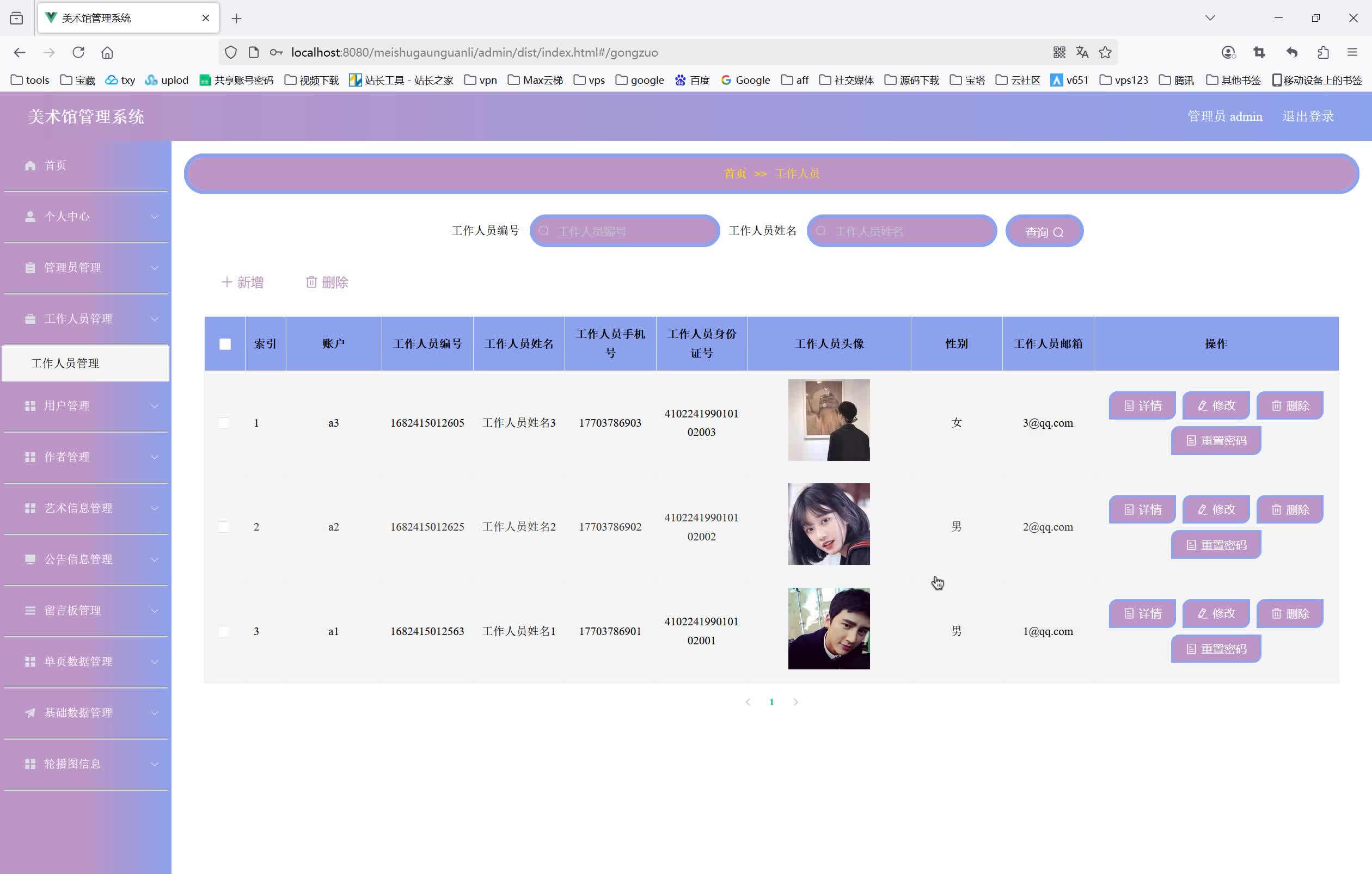Open the 基础数据管理 sidebar menu
Screen dimensions: 1372x874
pyautogui.click(x=85, y=713)
